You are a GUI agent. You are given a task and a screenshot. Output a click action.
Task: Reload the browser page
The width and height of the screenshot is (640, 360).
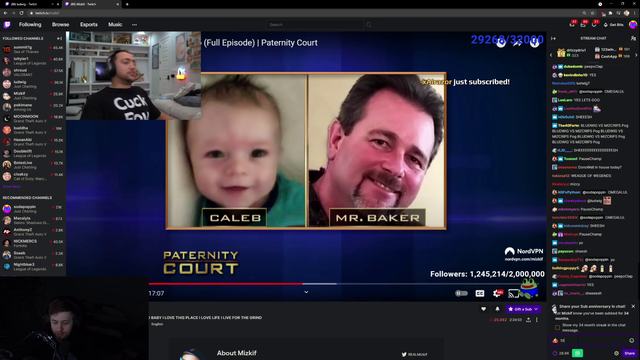click(21, 13)
